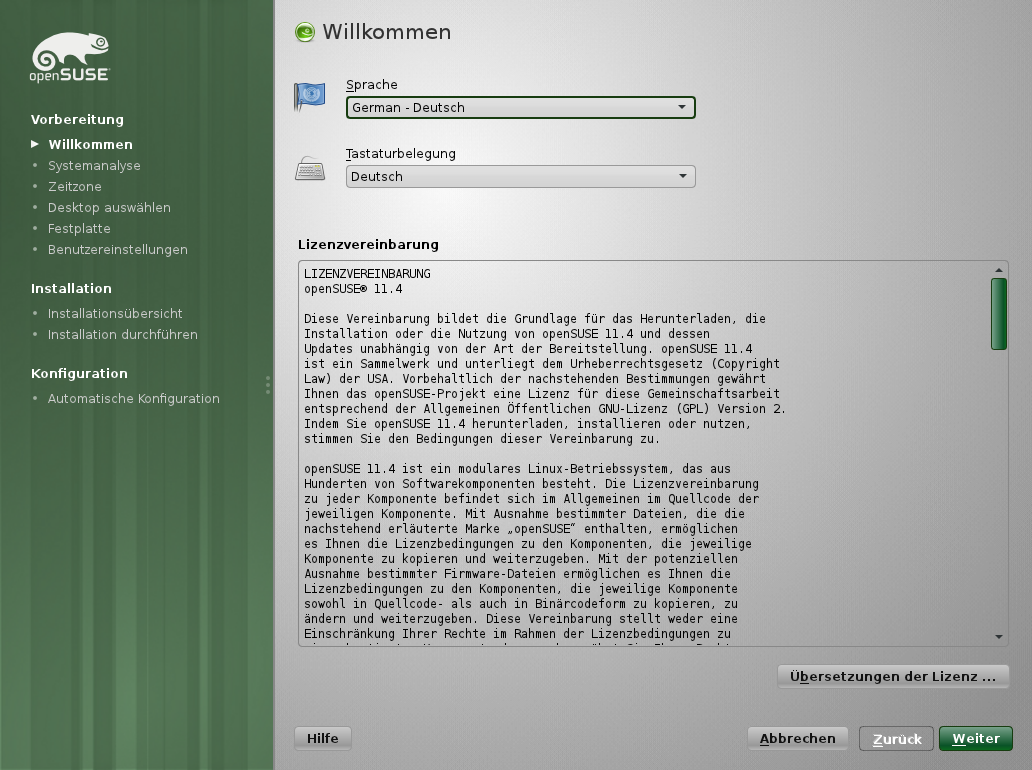Image resolution: width=1032 pixels, height=770 pixels.
Task: Select Installationsübersicht under Installation
Action: tap(115, 313)
